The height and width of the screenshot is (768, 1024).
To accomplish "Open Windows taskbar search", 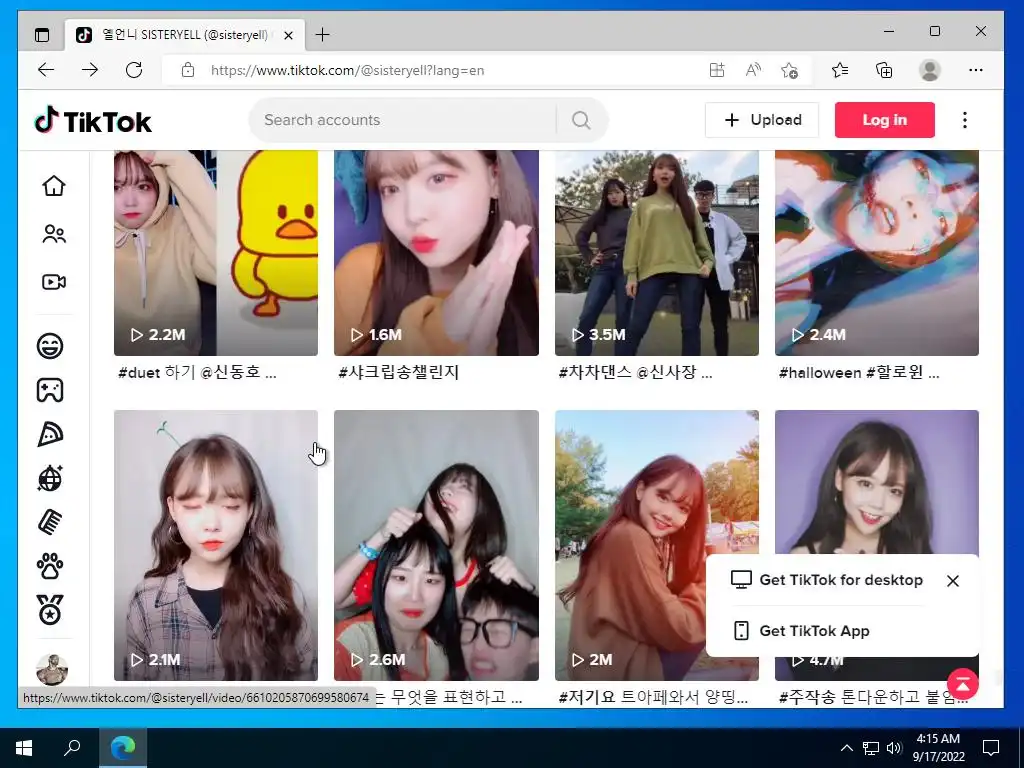I will coord(72,748).
